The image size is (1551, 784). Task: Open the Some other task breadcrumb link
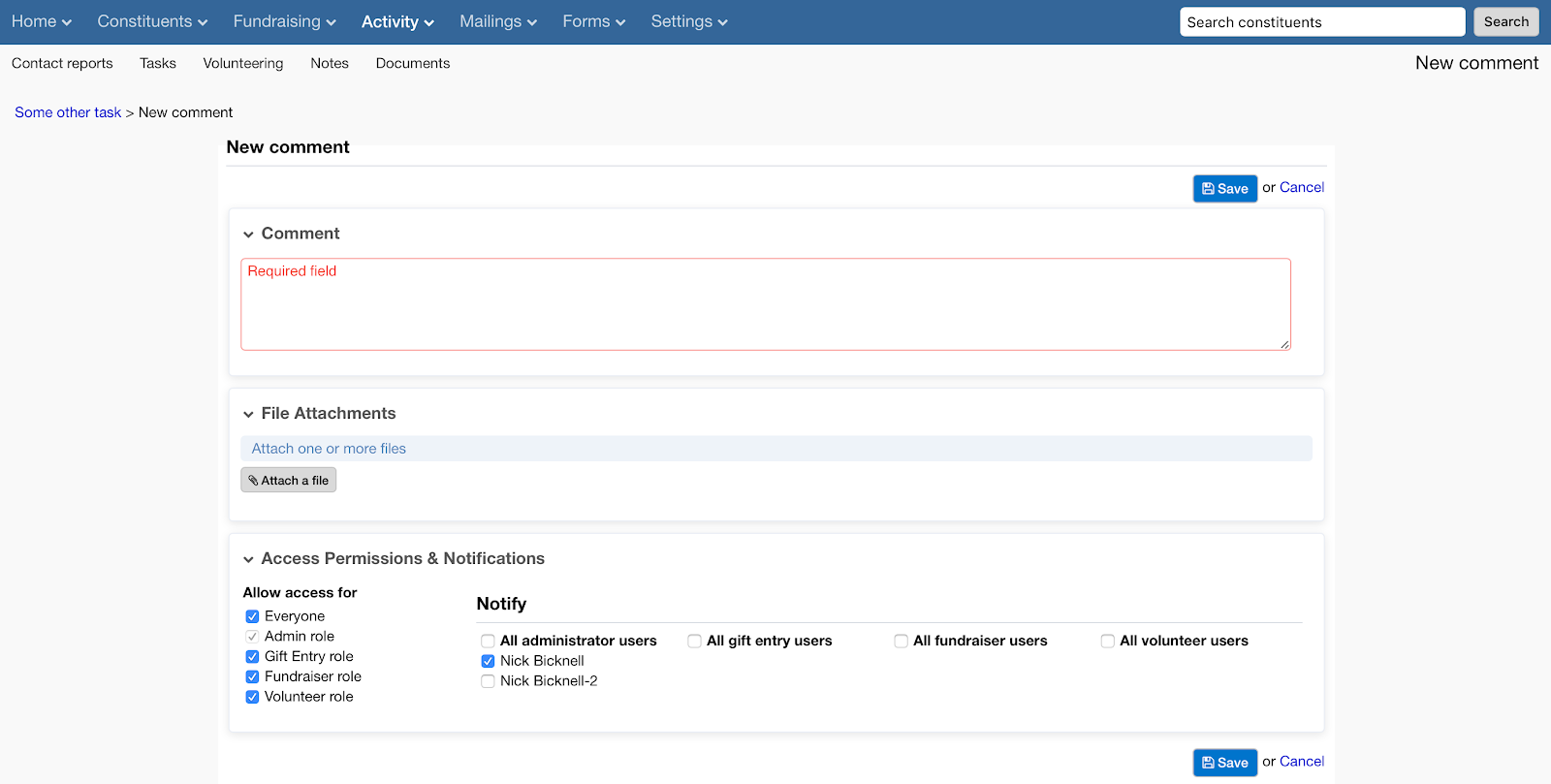[68, 112]
